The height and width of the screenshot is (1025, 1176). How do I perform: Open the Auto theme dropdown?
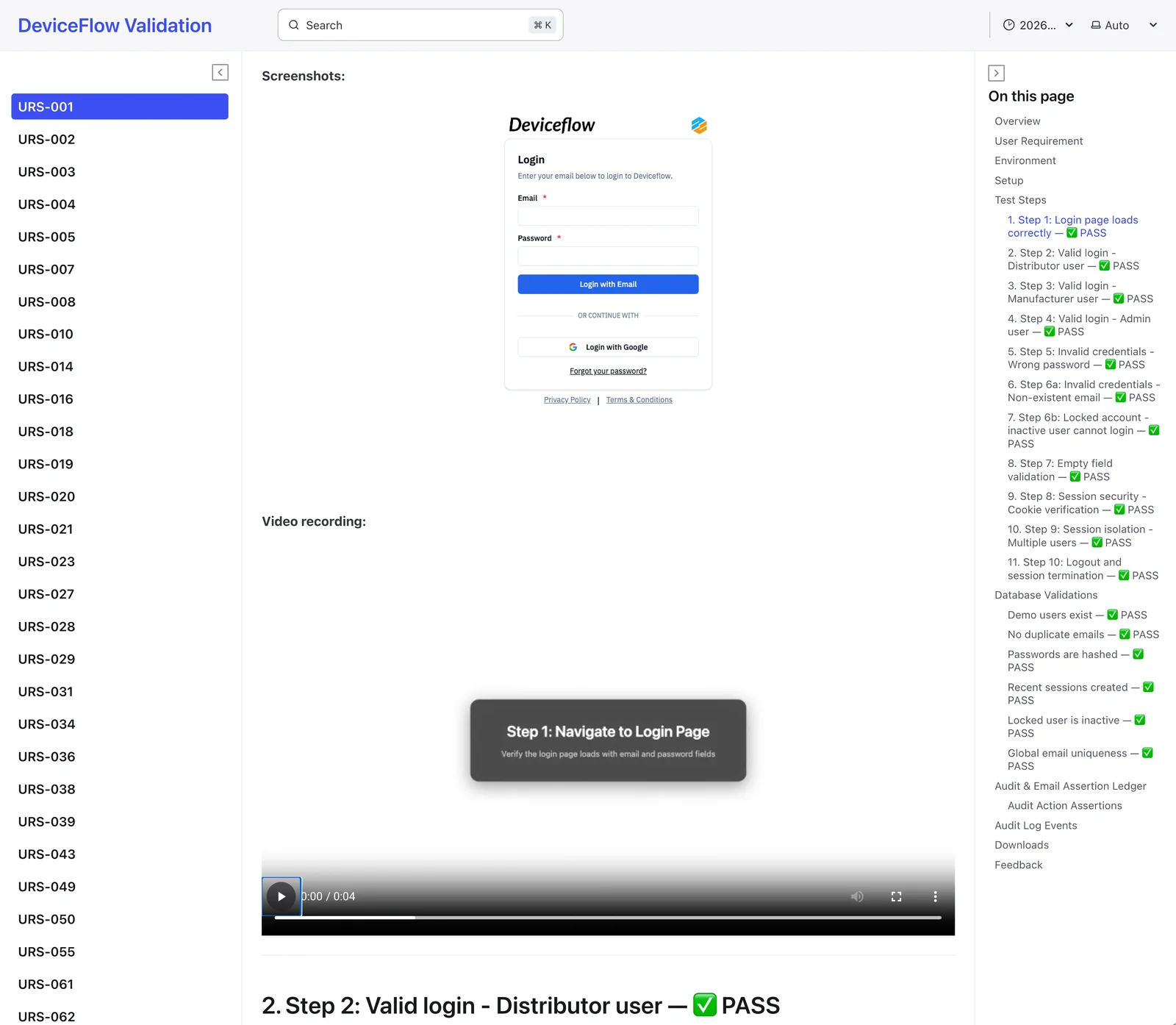pos(1125,25)
